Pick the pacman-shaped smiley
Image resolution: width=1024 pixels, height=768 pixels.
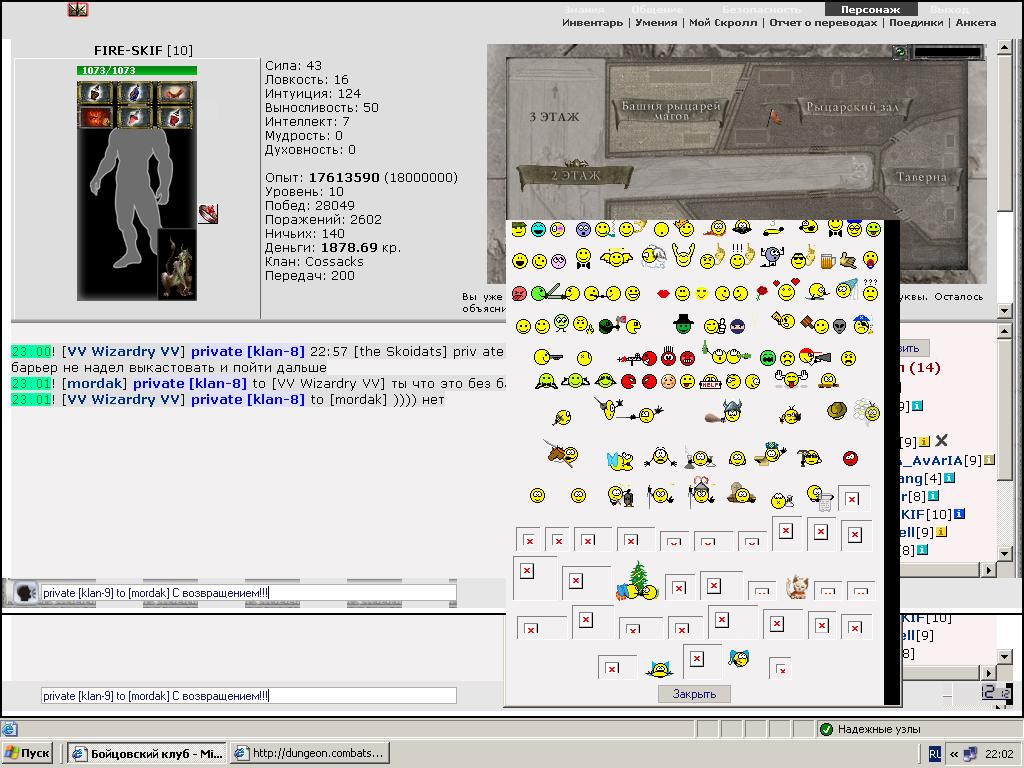(633, 325)
